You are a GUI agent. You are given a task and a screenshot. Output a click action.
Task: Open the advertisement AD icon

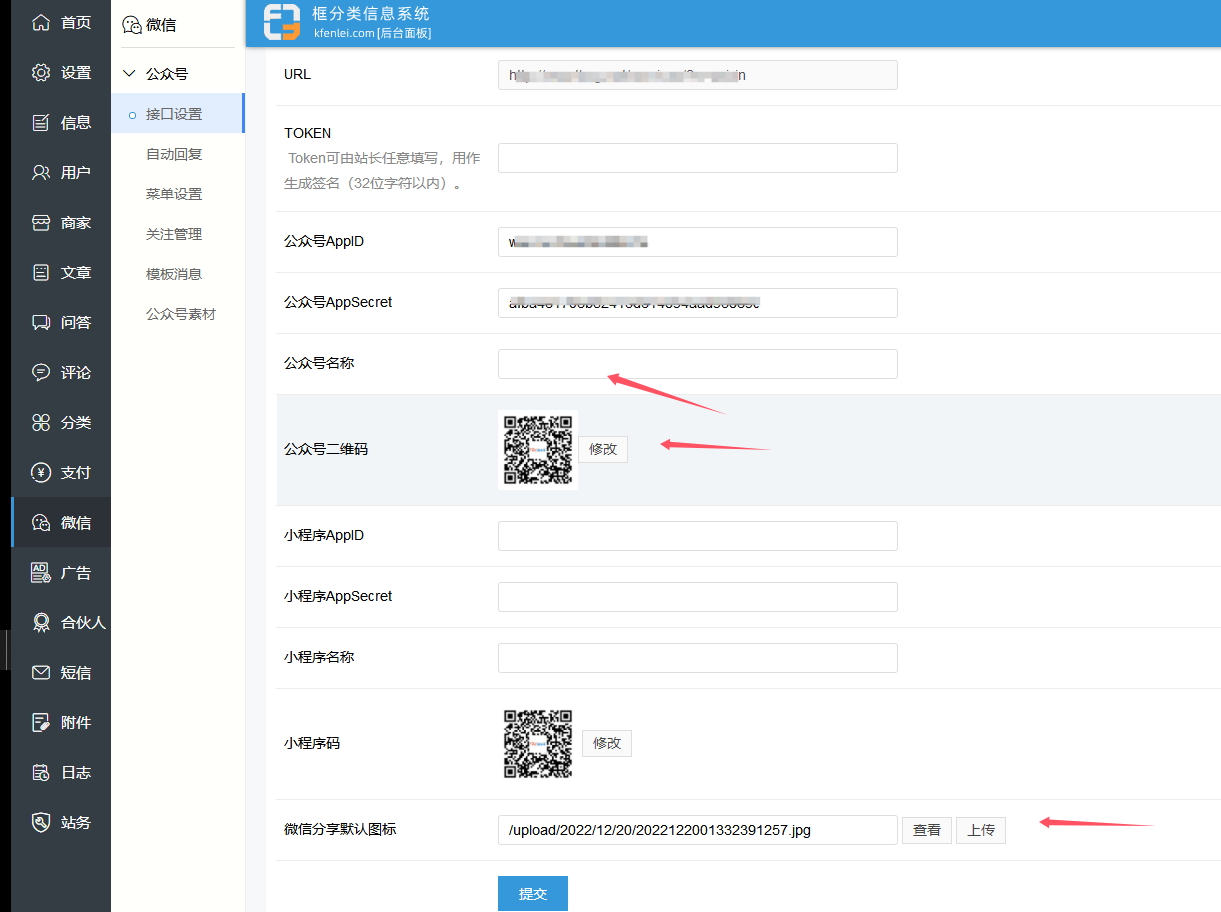[41, 572]
